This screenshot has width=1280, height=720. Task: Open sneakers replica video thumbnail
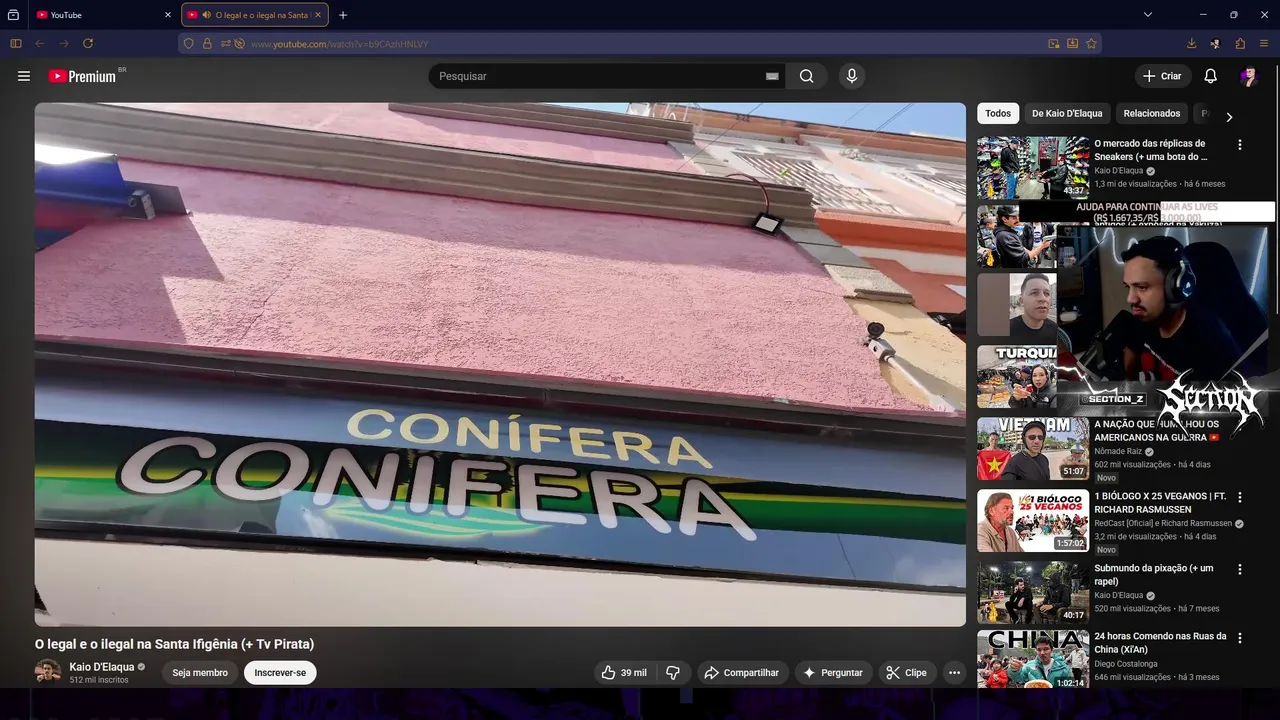click(x=1033, y=168)
